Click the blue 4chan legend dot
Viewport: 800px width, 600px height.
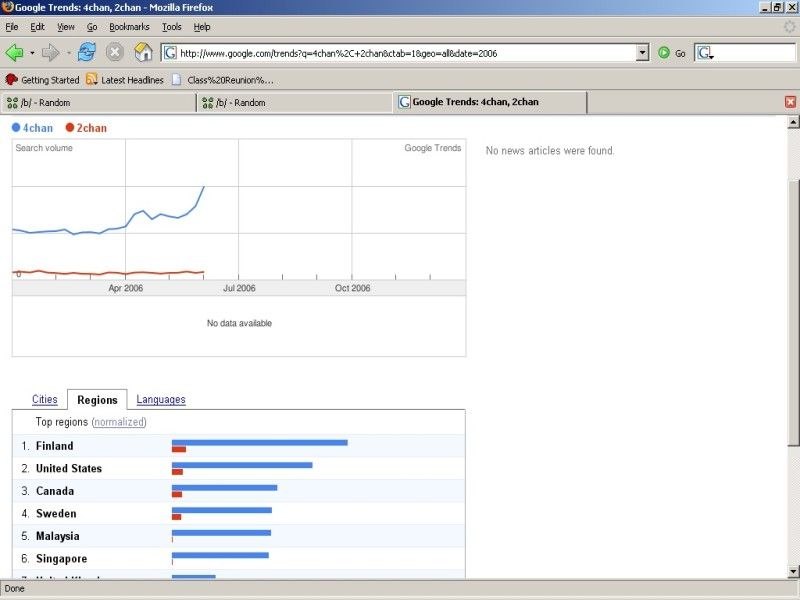(16, 128)
